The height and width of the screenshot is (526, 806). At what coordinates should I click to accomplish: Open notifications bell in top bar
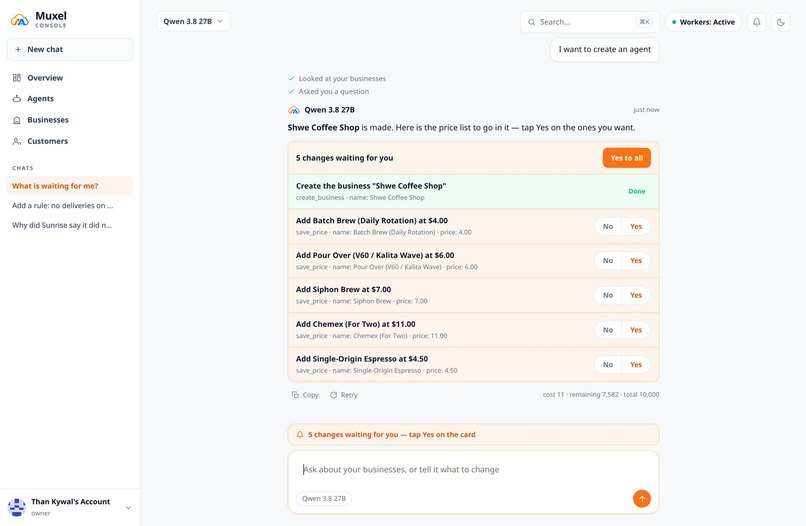click(757, 22)
